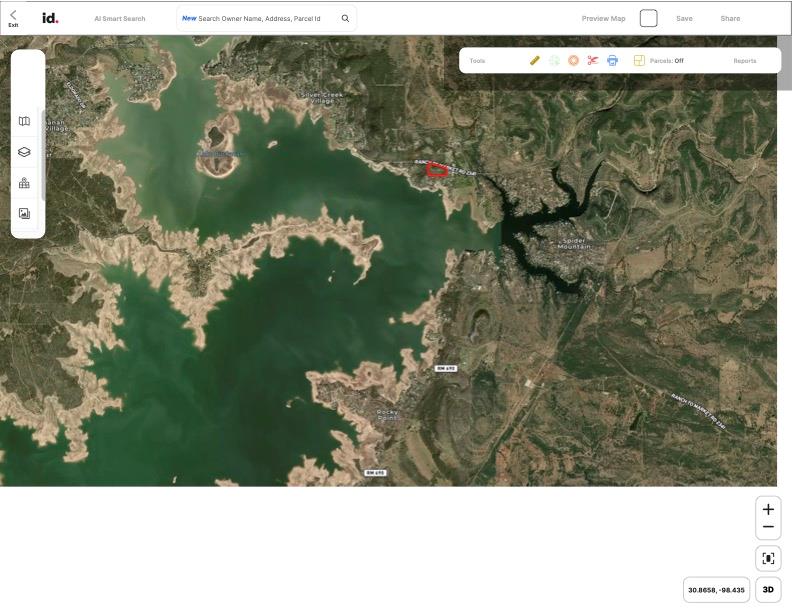Image resolution: width=792 pixels, height=612 pixels.
Task: Select the pale green drawing tool icon
Action: click(554, 61)
